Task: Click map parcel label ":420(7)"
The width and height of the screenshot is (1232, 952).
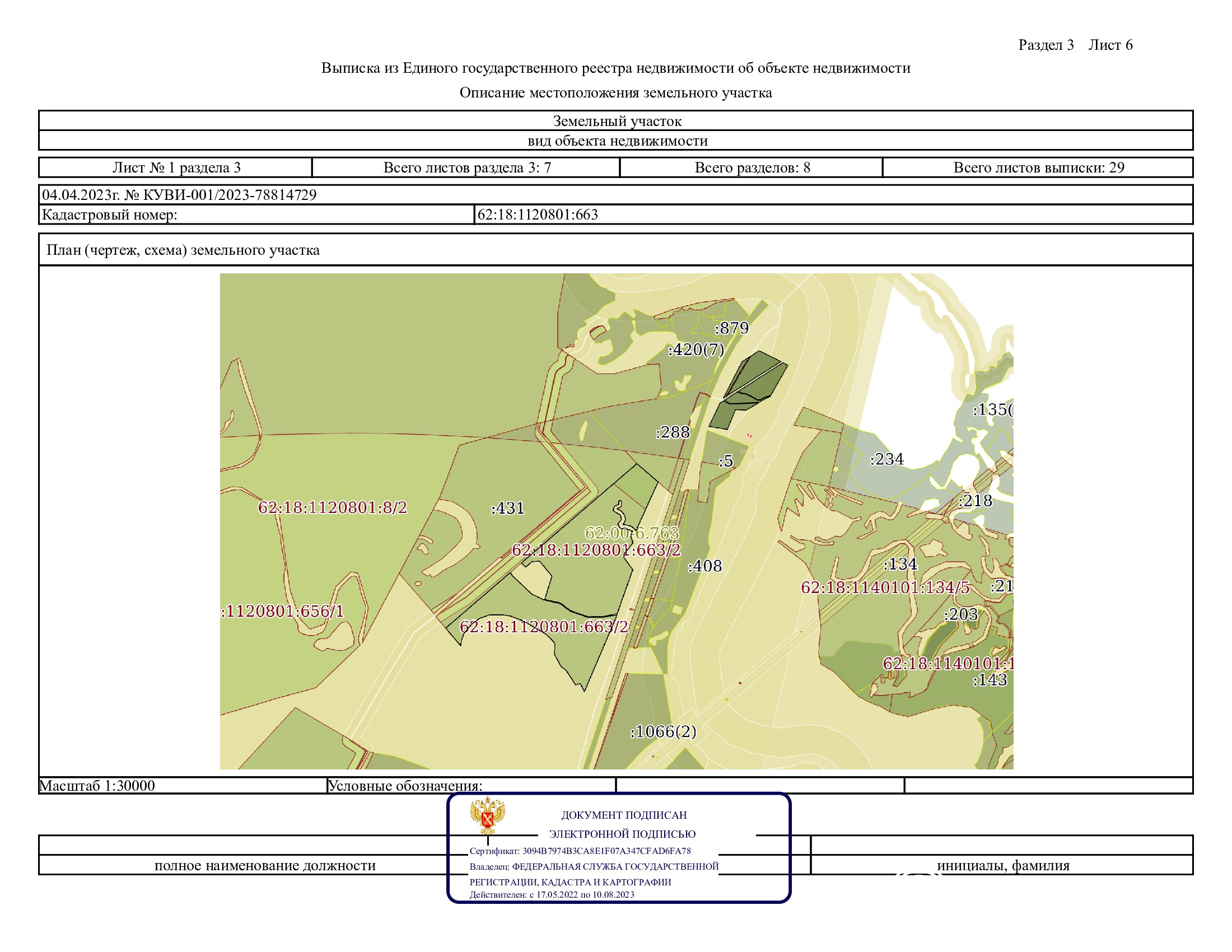Action: coord(696,349)
